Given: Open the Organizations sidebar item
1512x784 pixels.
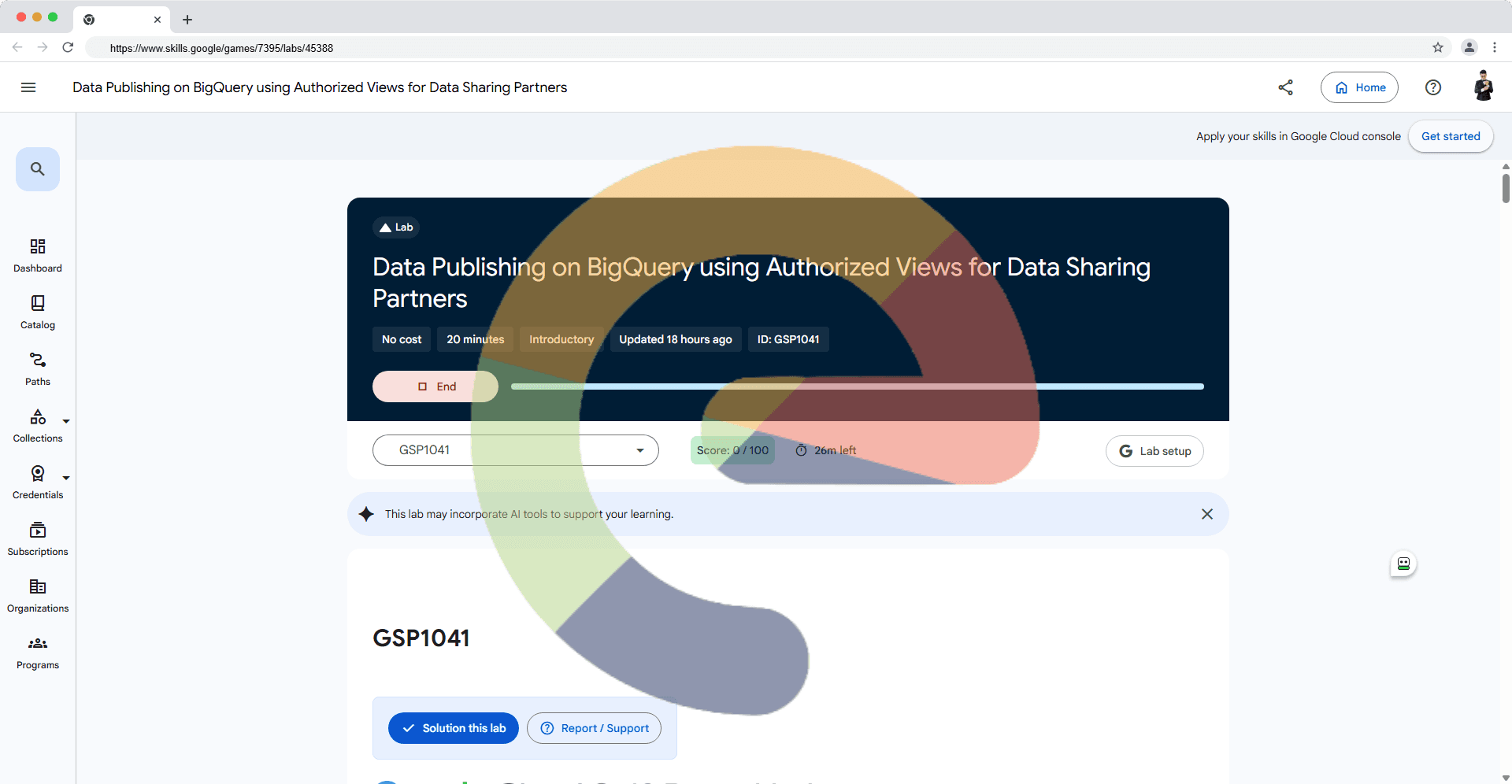Looking at the screenshot, I should pos(38,596).
